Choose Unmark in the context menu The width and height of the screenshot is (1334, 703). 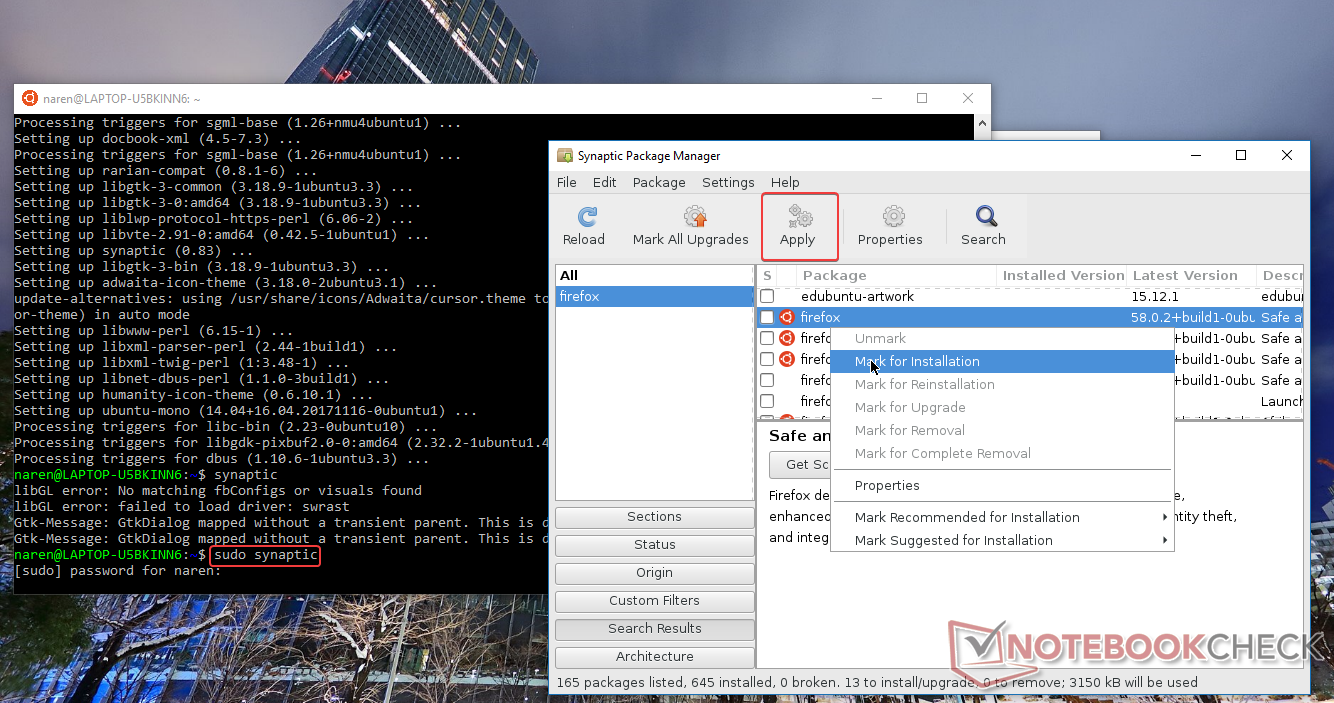(x=1002, y=338)
